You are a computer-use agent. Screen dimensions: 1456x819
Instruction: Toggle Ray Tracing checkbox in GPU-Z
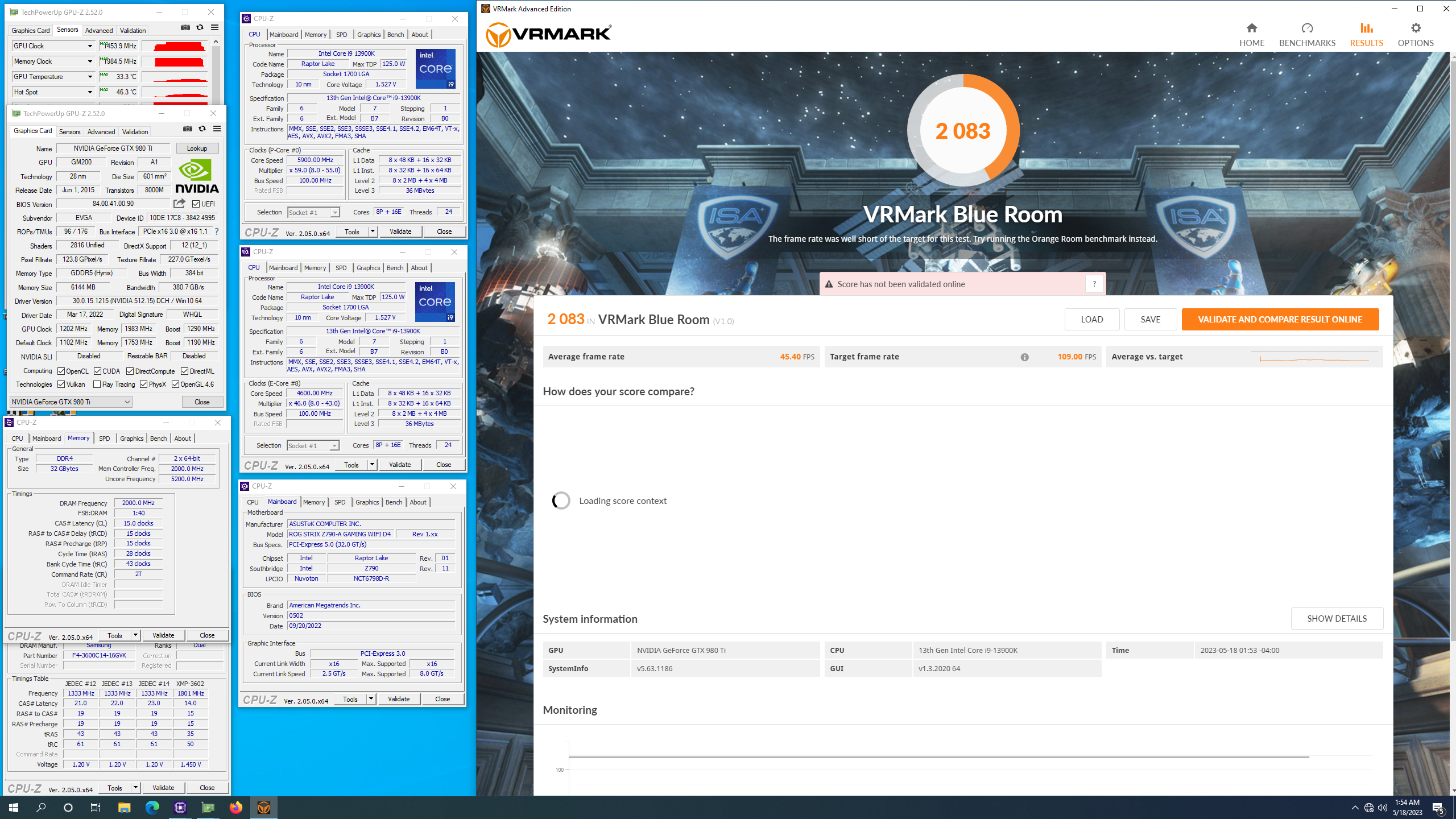97,384
